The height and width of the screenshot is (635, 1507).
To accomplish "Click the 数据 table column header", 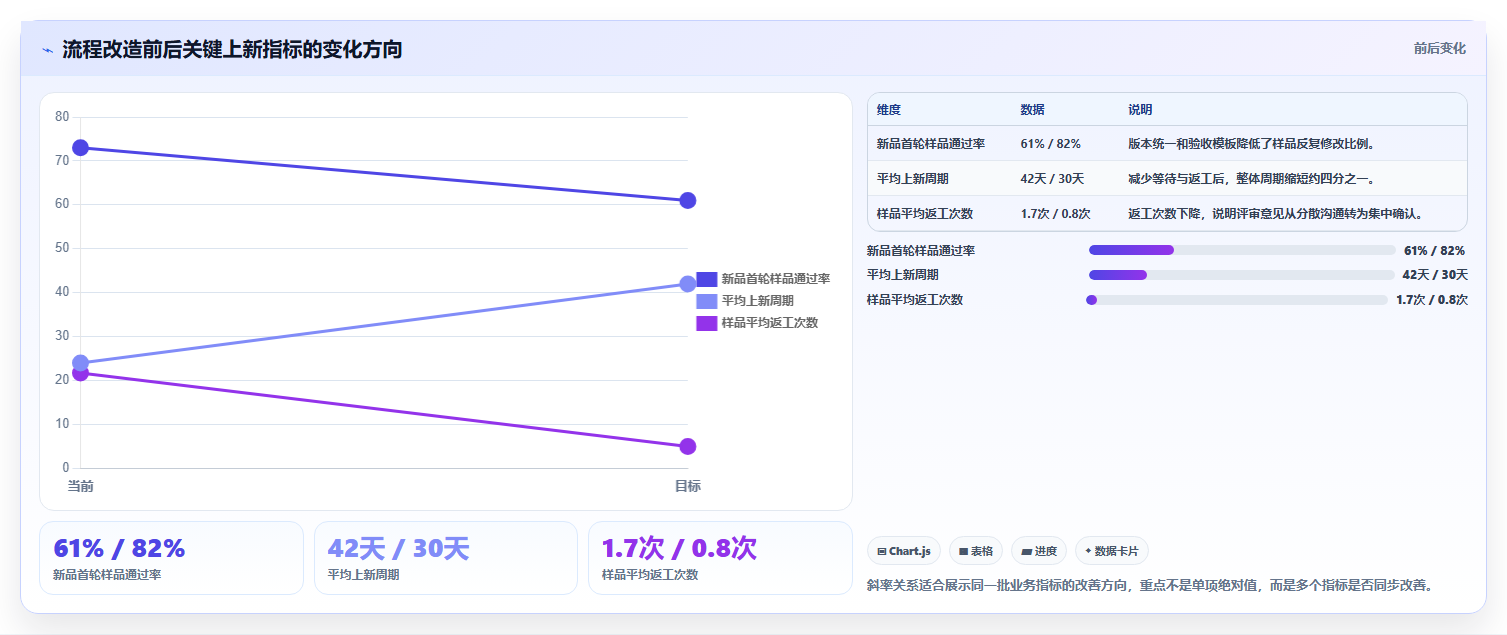I will 1033,110.
